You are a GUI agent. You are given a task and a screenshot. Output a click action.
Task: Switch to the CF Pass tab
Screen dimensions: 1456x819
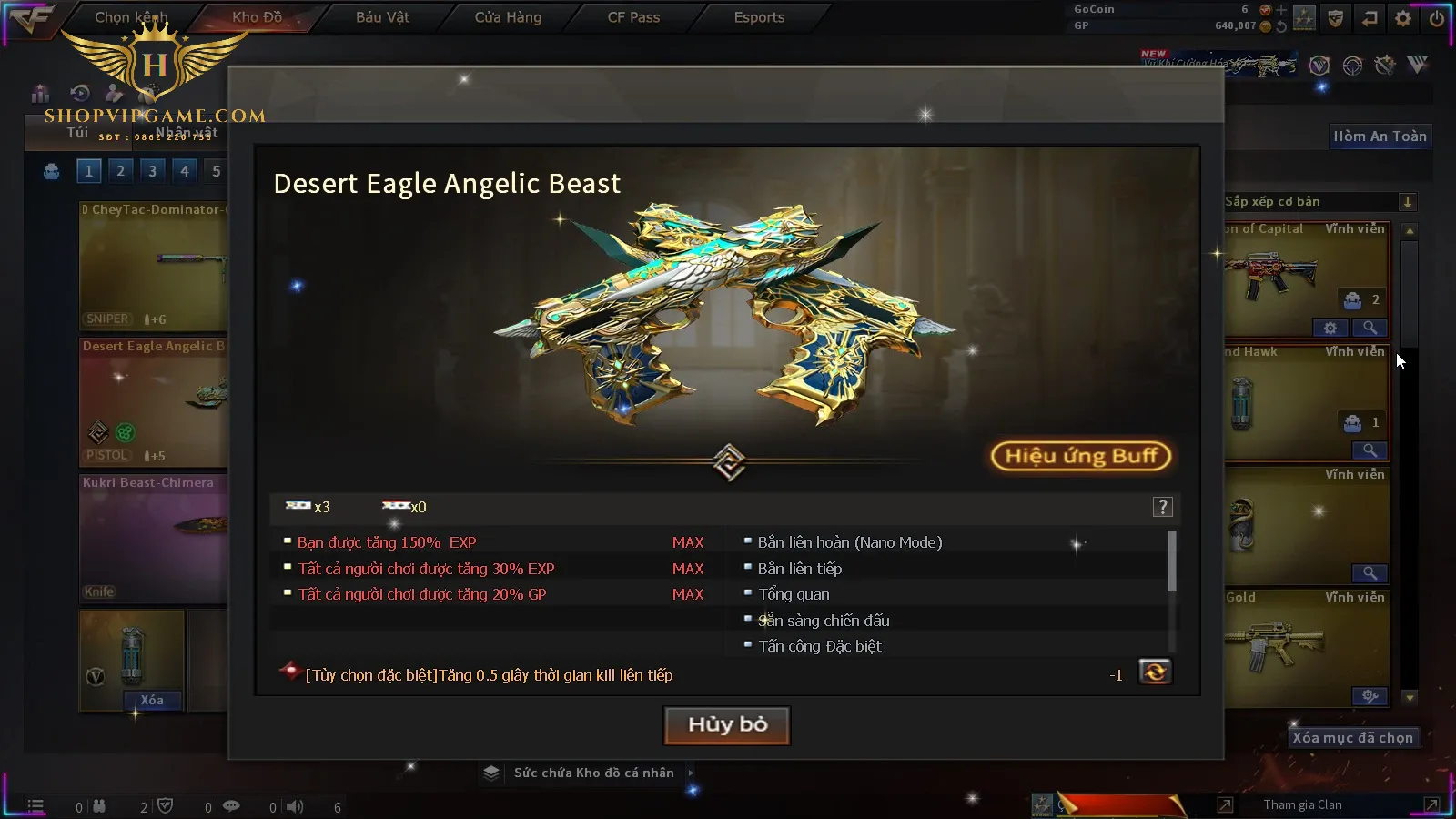point(633,17)
